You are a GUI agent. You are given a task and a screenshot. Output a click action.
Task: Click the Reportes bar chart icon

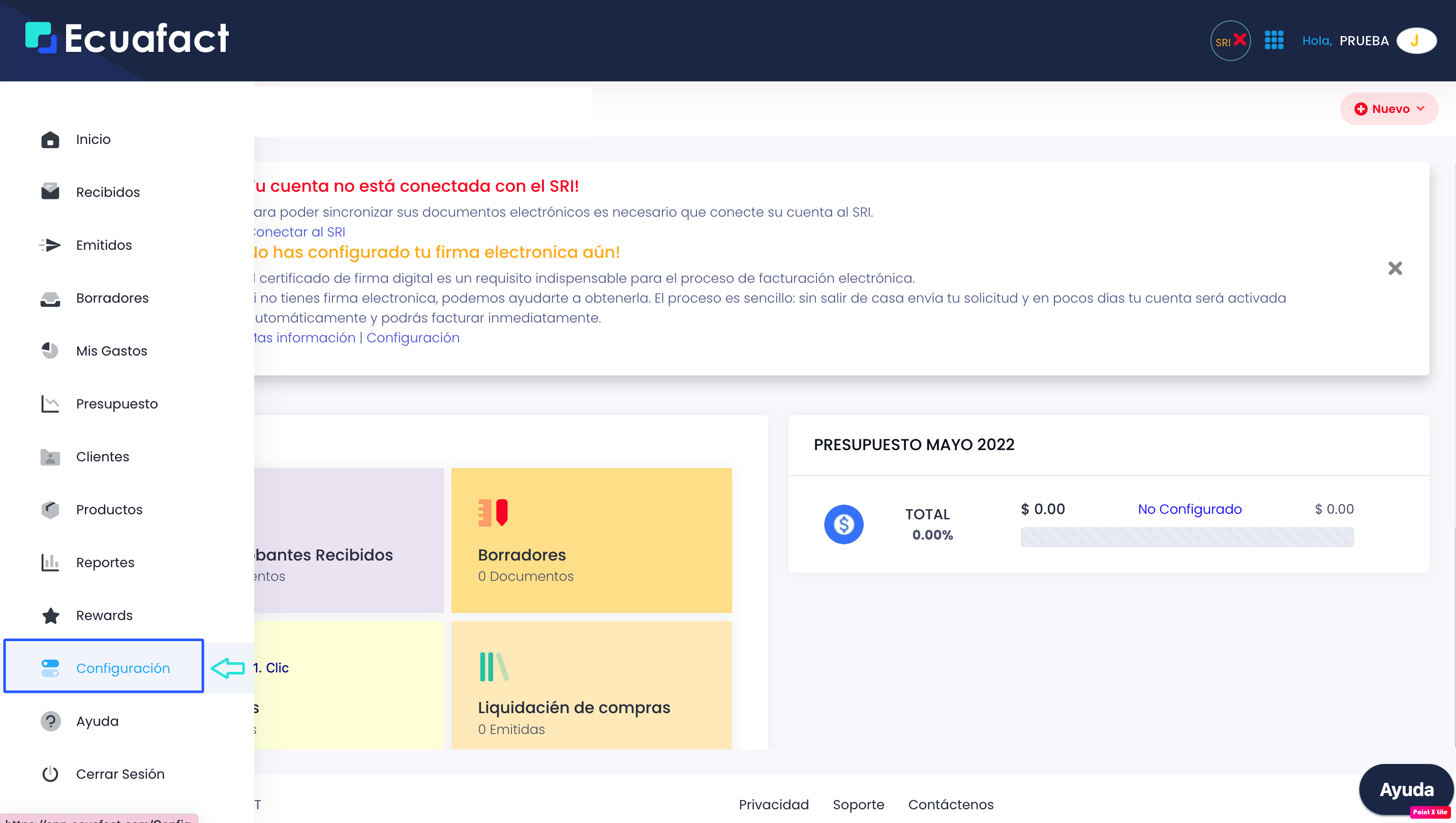[x=50, y=562]
